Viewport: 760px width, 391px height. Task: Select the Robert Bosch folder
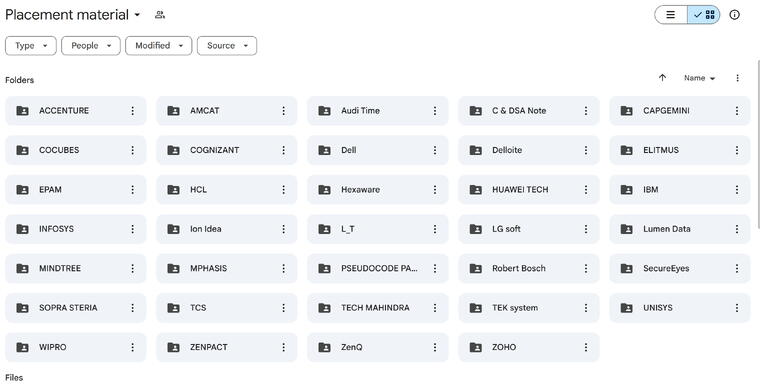(x=529, y=268)
